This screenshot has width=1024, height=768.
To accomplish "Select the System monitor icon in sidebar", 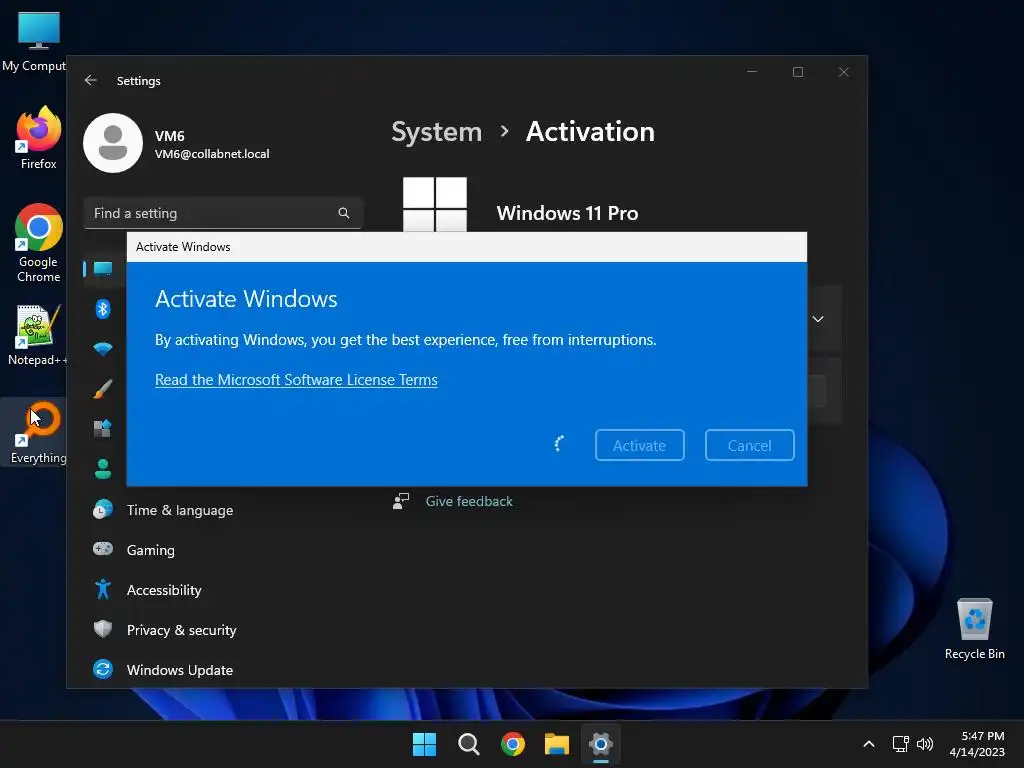I will click(x=103, y=268).
